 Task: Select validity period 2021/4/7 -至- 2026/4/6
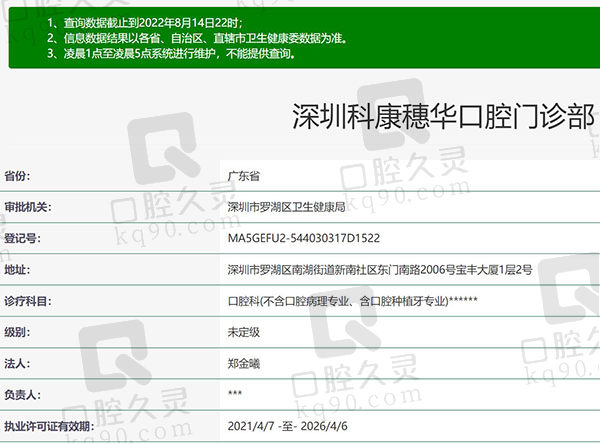tap(287, 426)
